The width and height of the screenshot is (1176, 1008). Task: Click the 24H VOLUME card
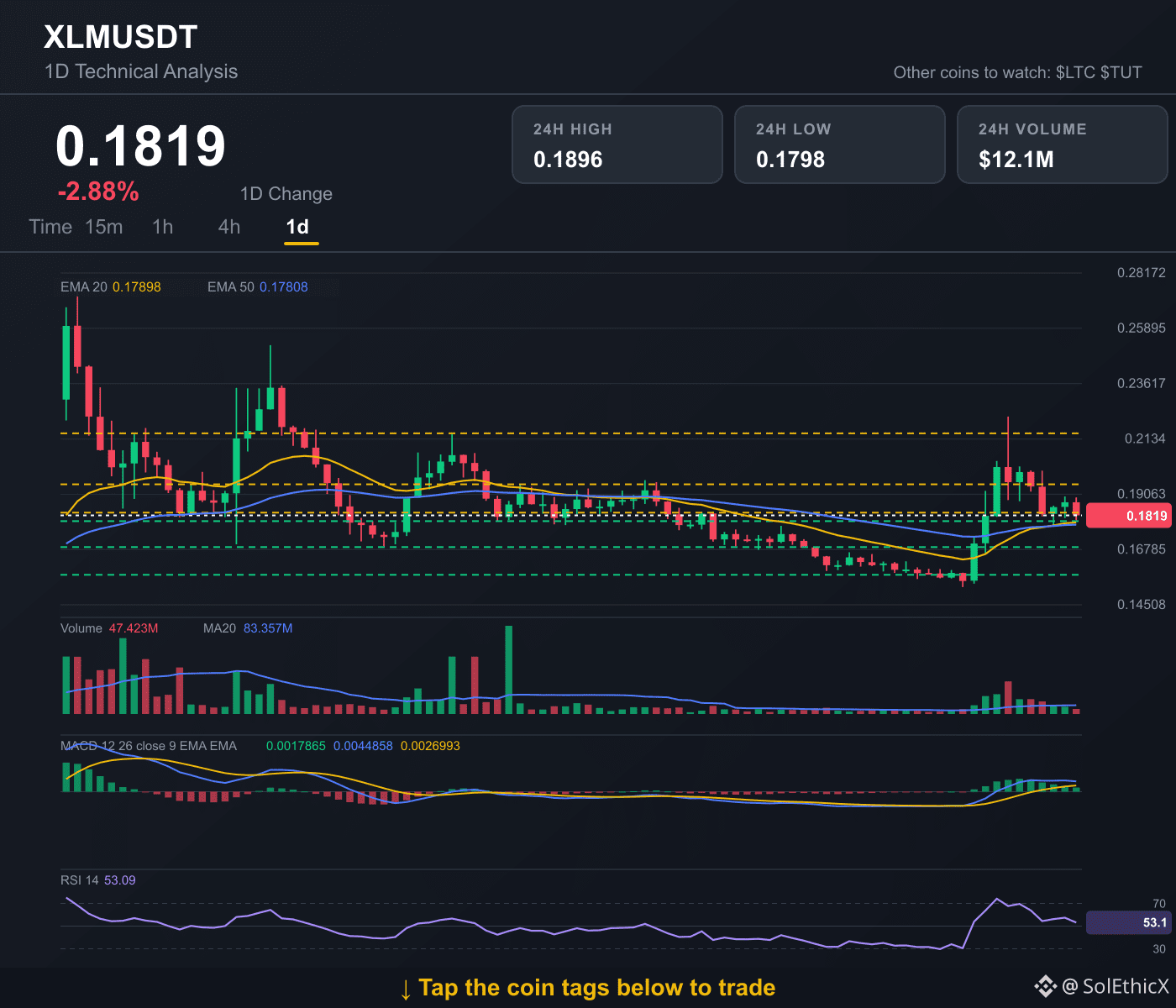[x=1063, y=144]
